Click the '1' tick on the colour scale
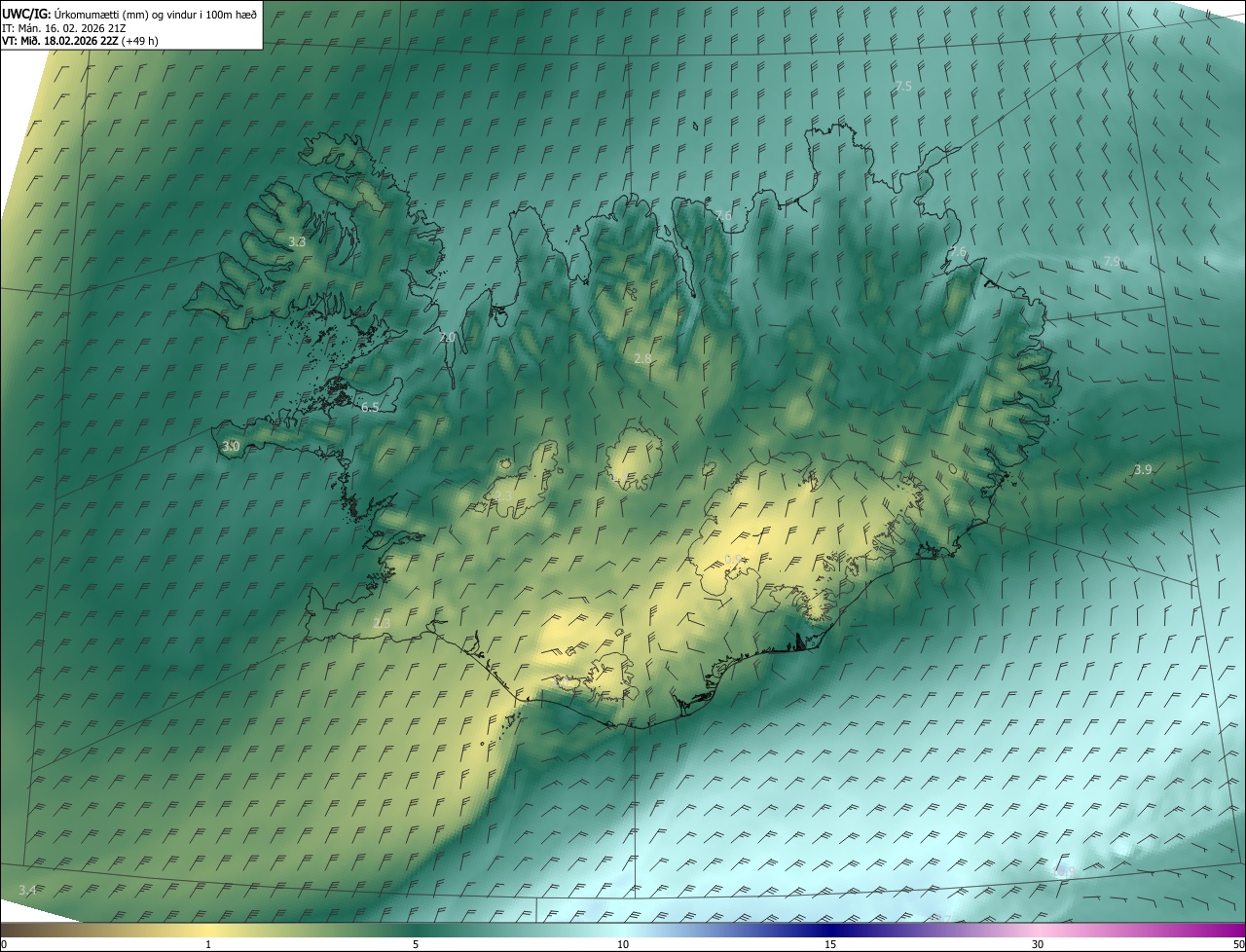 coord(208,945)
